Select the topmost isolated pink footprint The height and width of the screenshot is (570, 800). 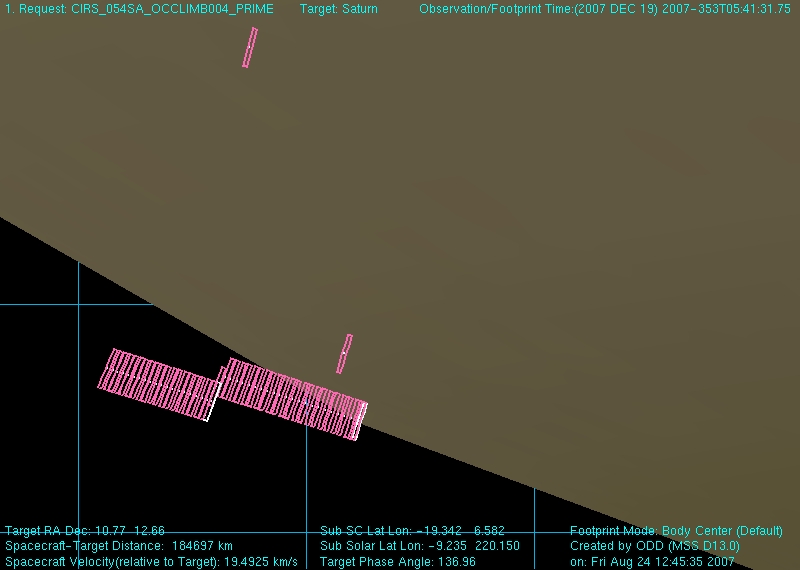(250, 47)
